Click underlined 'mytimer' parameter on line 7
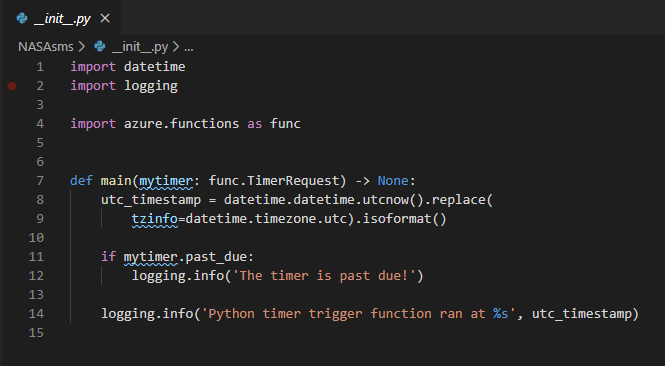665x366 pixels. [166, 182]
